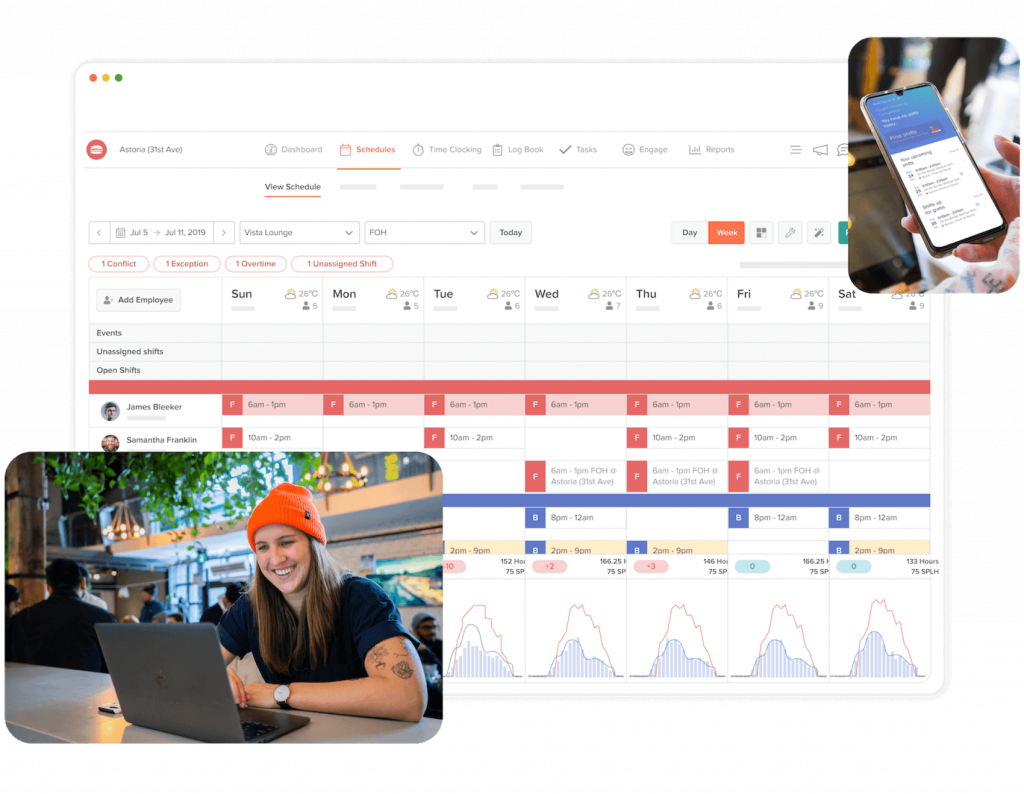The width and height of the screenshot is (1024, 794).
Task: Click the Today button
Action: [510, 233]
